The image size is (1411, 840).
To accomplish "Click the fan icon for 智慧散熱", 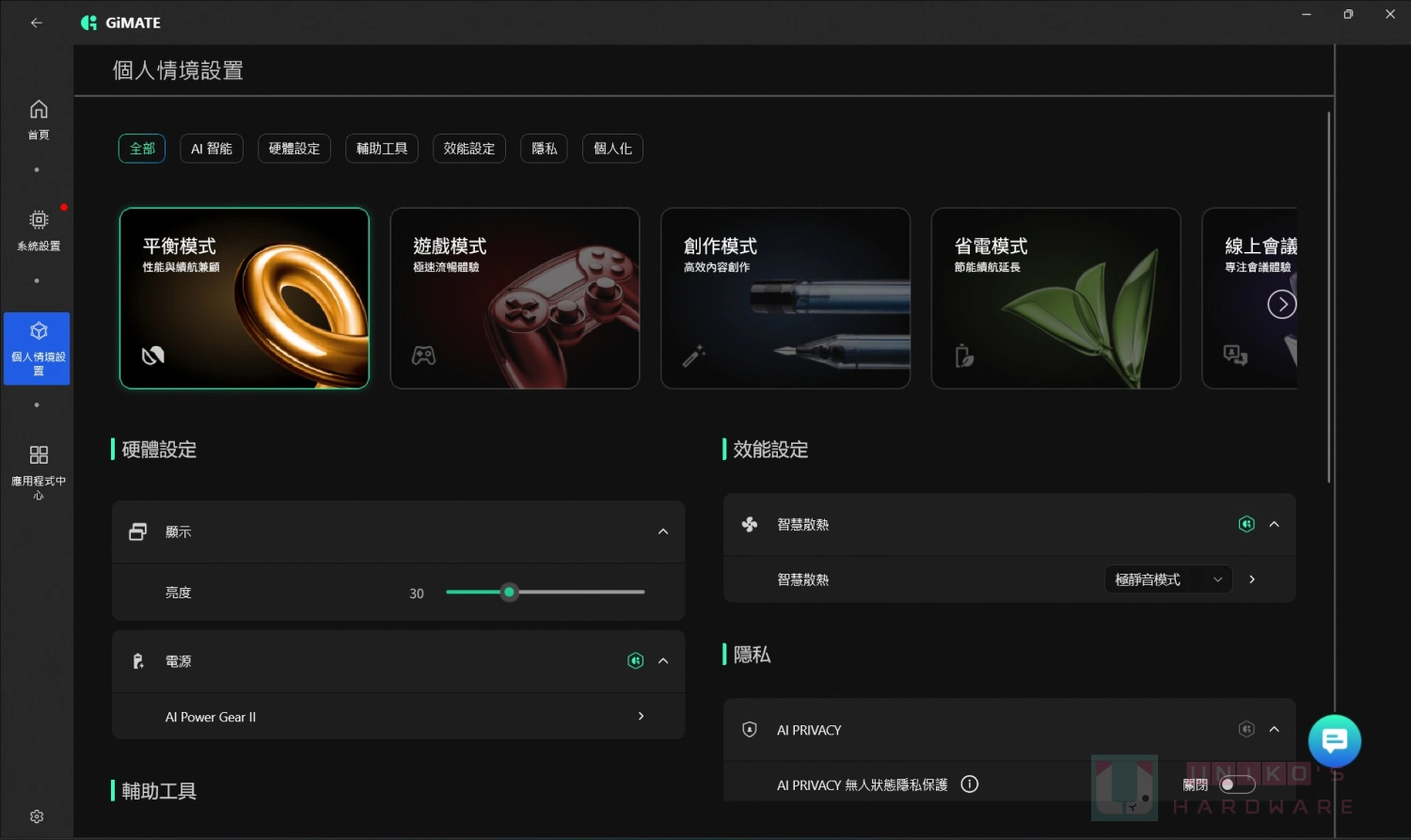I will click(750, 524).
